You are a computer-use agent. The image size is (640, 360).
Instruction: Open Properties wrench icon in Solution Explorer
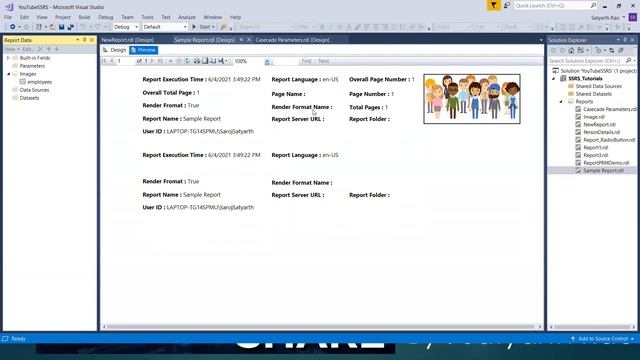tap(621, 50)
